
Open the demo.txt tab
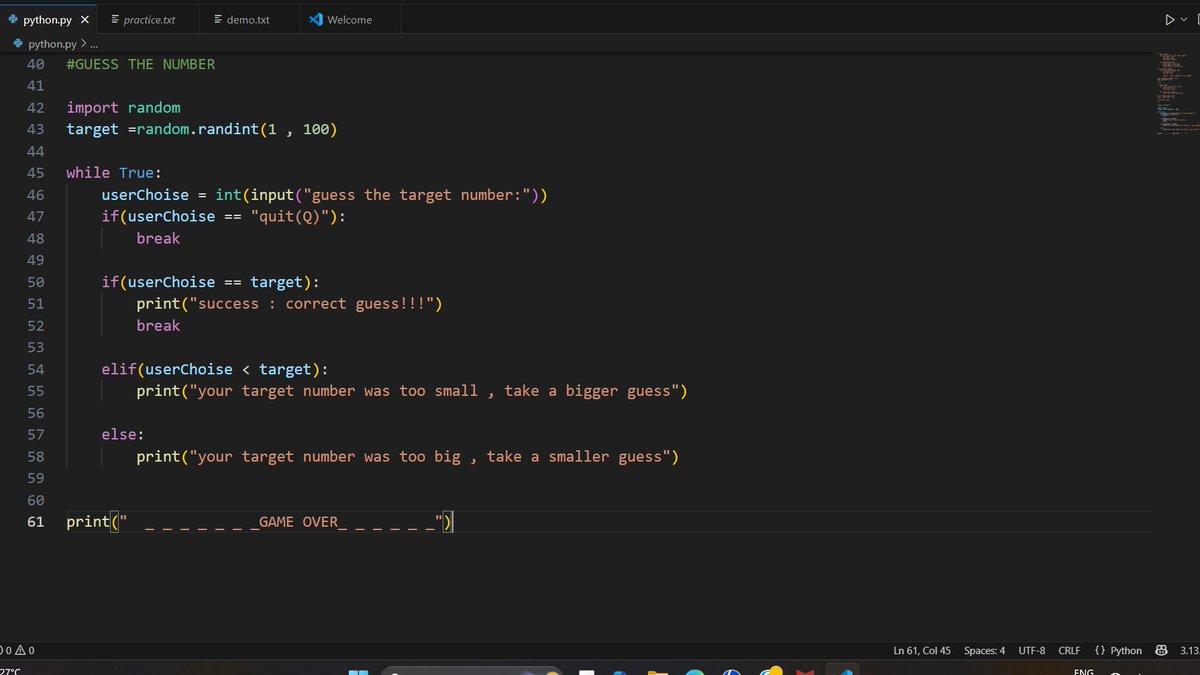[x=248, y=20]
